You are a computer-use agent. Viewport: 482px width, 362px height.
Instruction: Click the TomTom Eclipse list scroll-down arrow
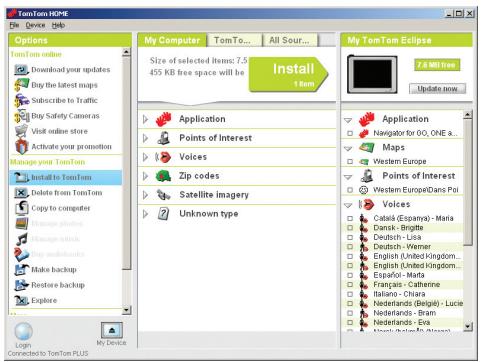click(x=468, y=326)
